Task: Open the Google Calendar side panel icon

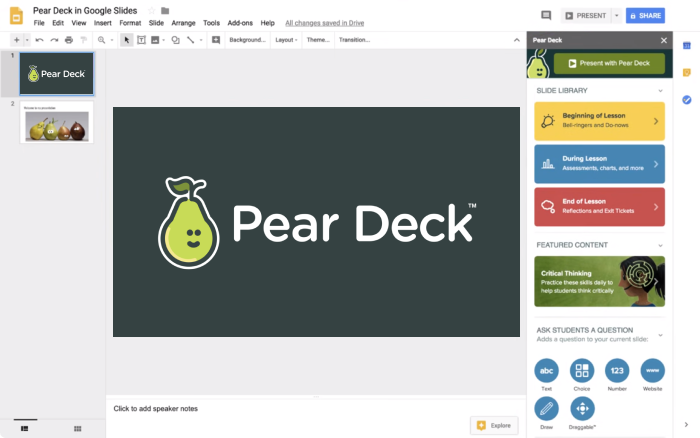Action: point(687,46)
